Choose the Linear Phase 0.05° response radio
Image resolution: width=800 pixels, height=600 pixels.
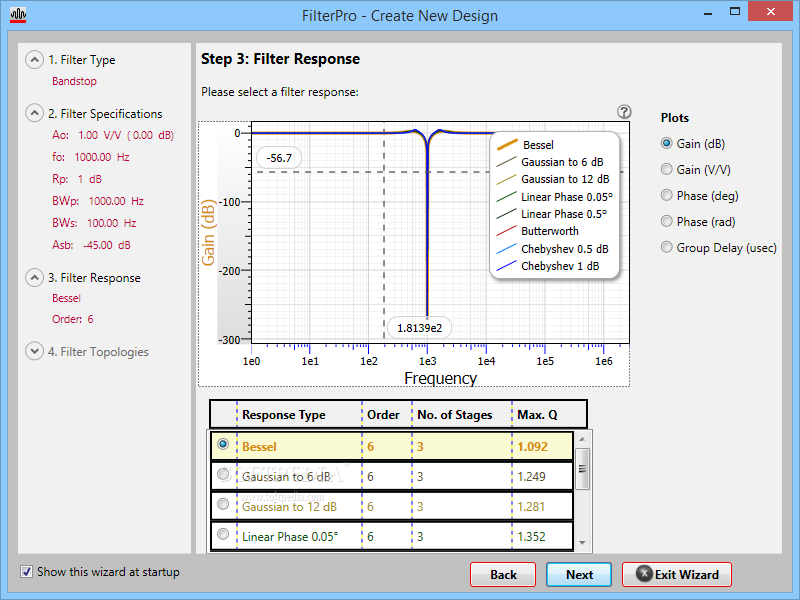(223, 534)
